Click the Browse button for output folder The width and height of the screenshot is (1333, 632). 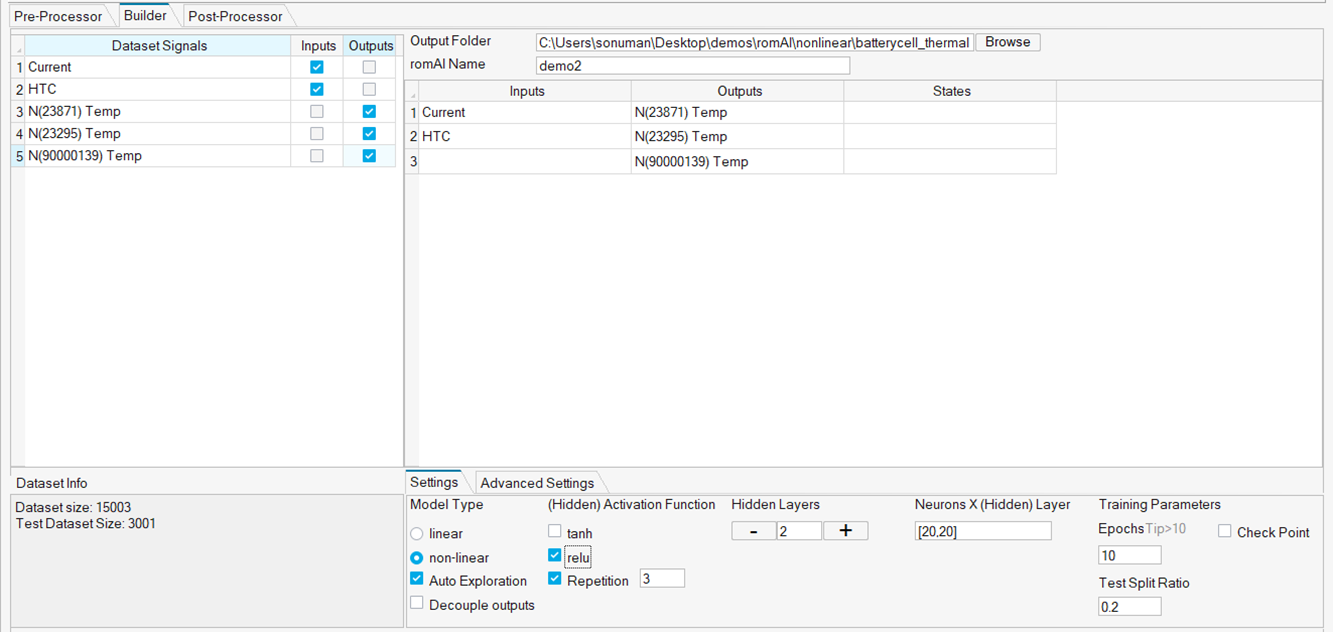point(1008,42)
